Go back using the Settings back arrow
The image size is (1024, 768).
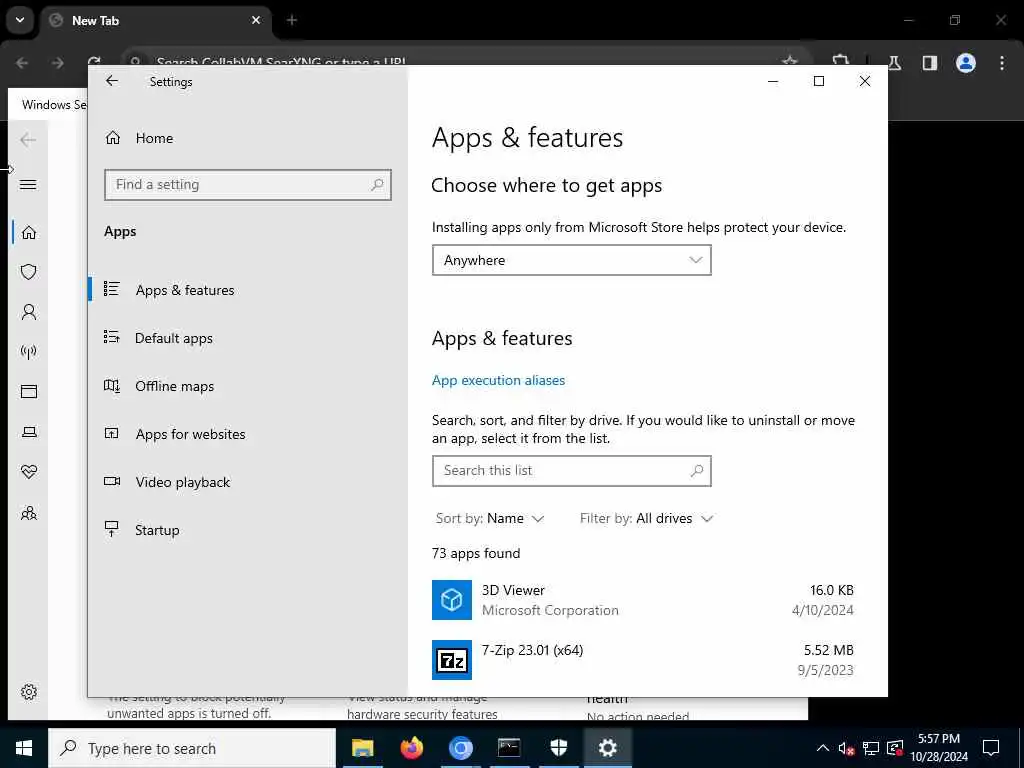(112, 81)
